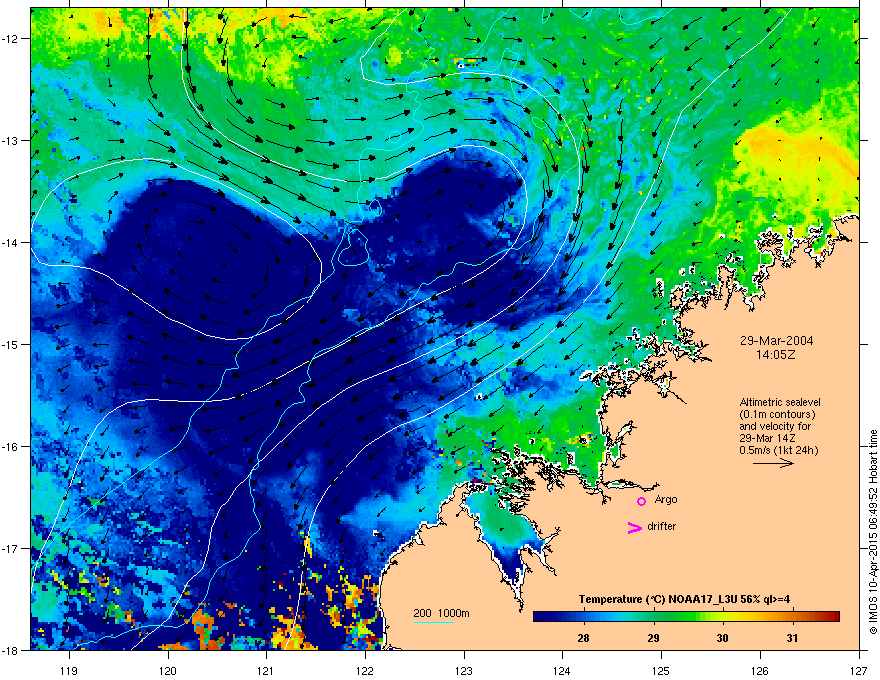Click the "drifter" legend text
This screenshot has height=680, width=880.
click(x=662, y=526)
